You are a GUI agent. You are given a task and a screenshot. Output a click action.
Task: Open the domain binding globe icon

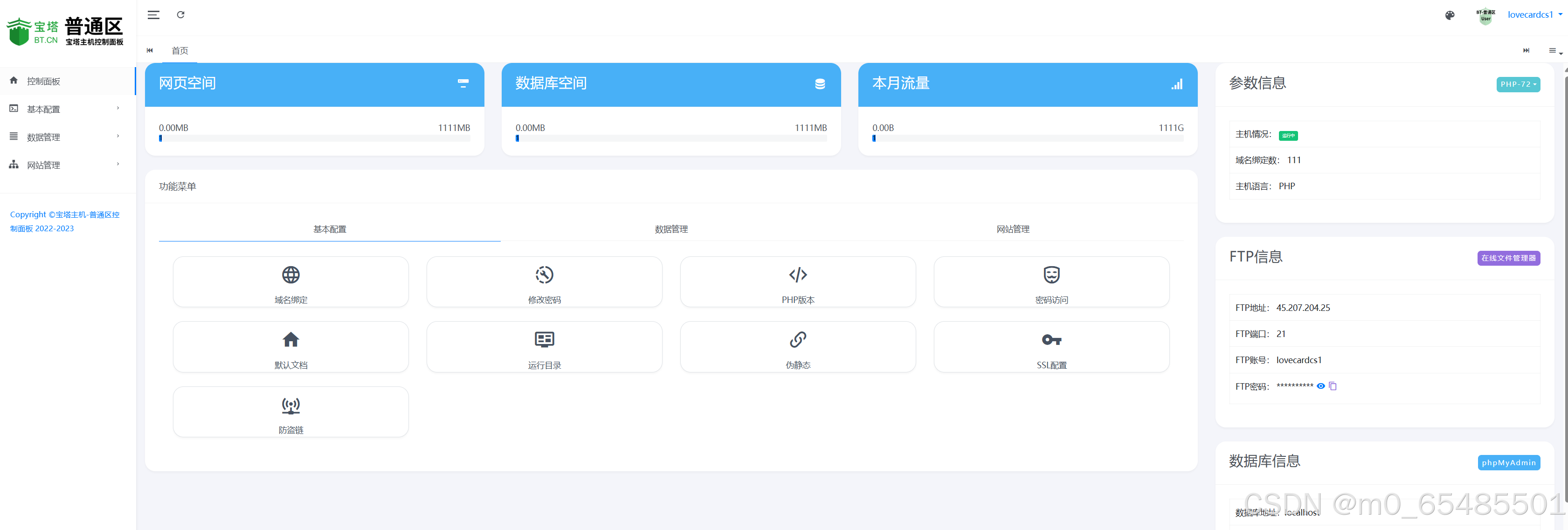[x=290, y=275]
